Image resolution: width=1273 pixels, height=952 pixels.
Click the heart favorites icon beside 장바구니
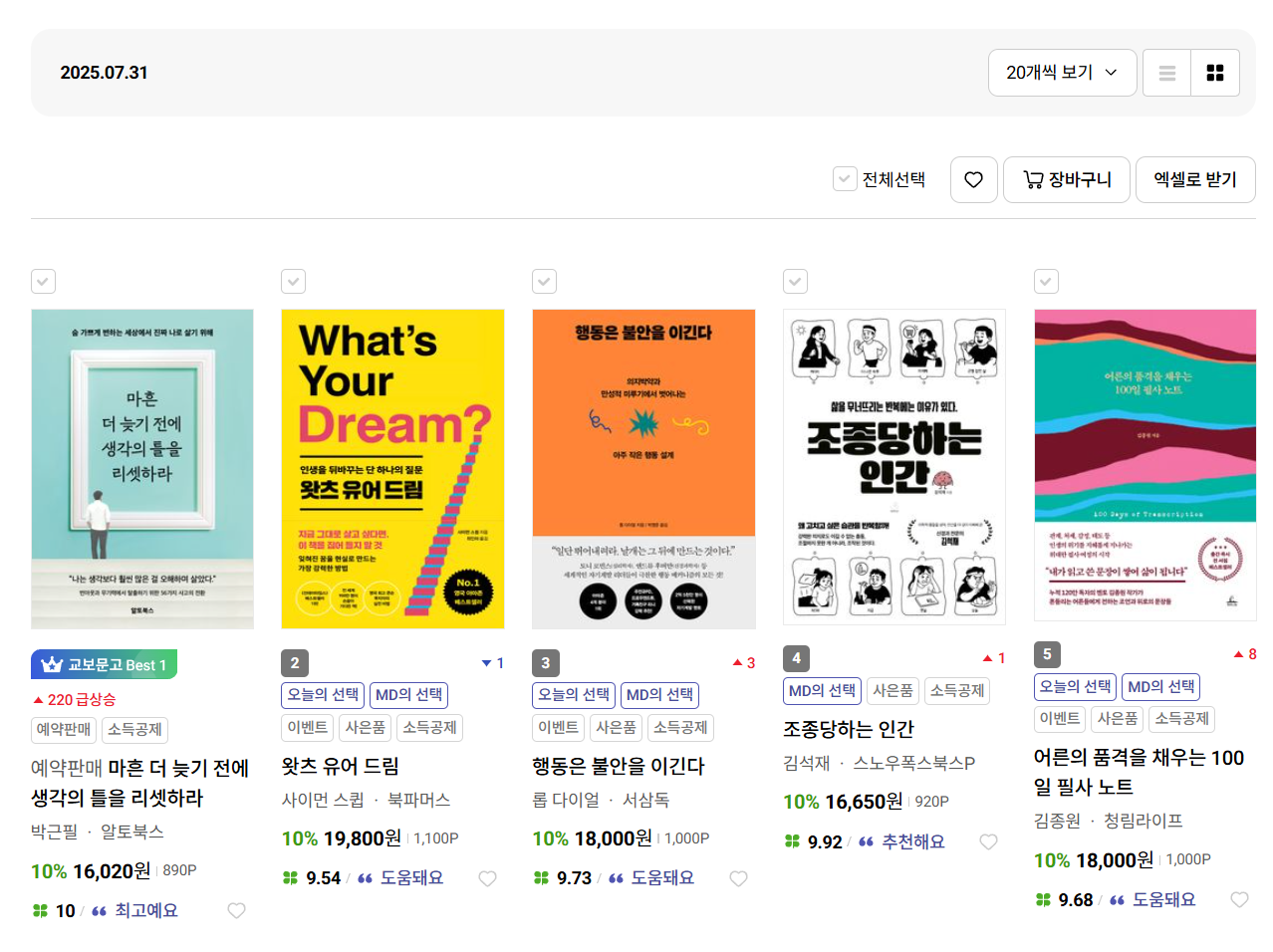973,179
